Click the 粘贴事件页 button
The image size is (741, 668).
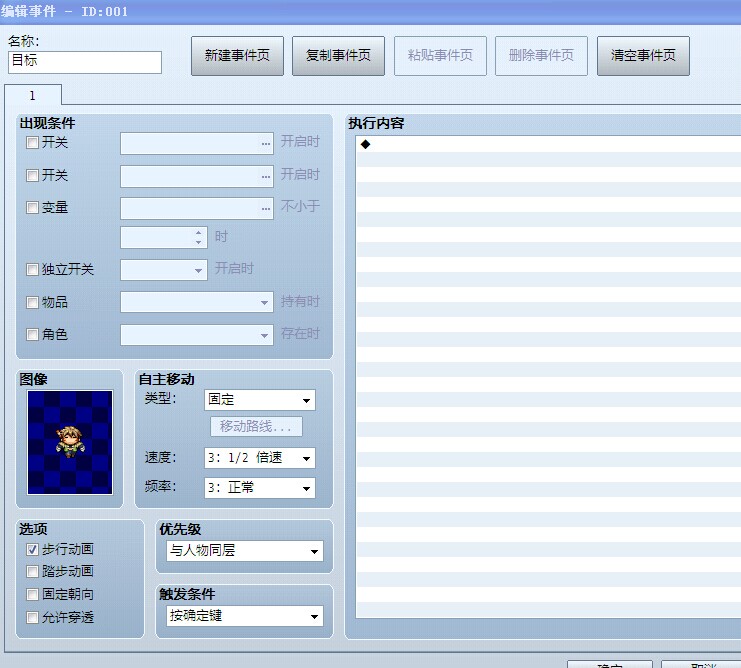[x=440, y=56]
